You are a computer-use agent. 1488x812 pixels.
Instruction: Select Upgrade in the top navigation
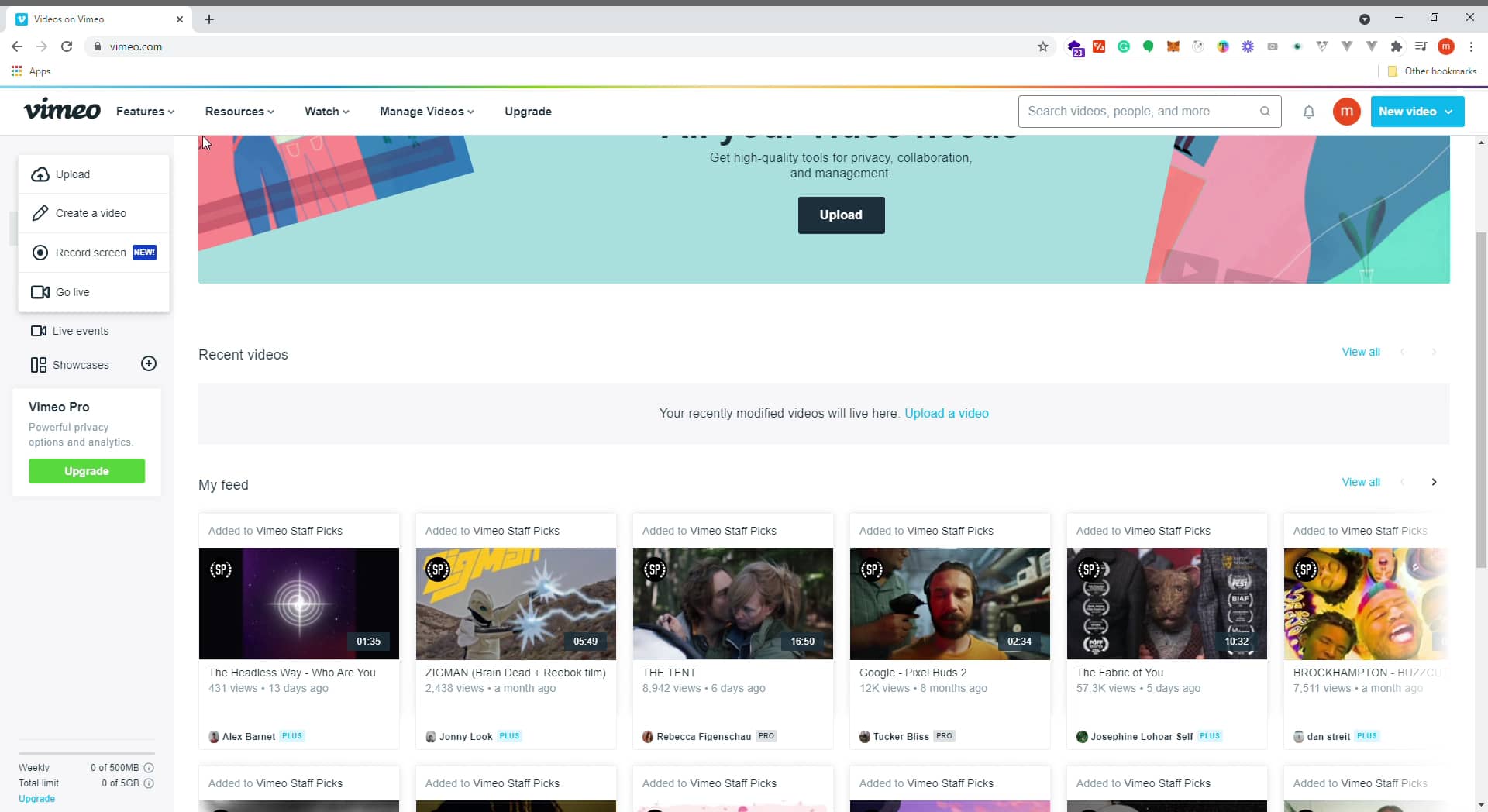click(528, 112)
